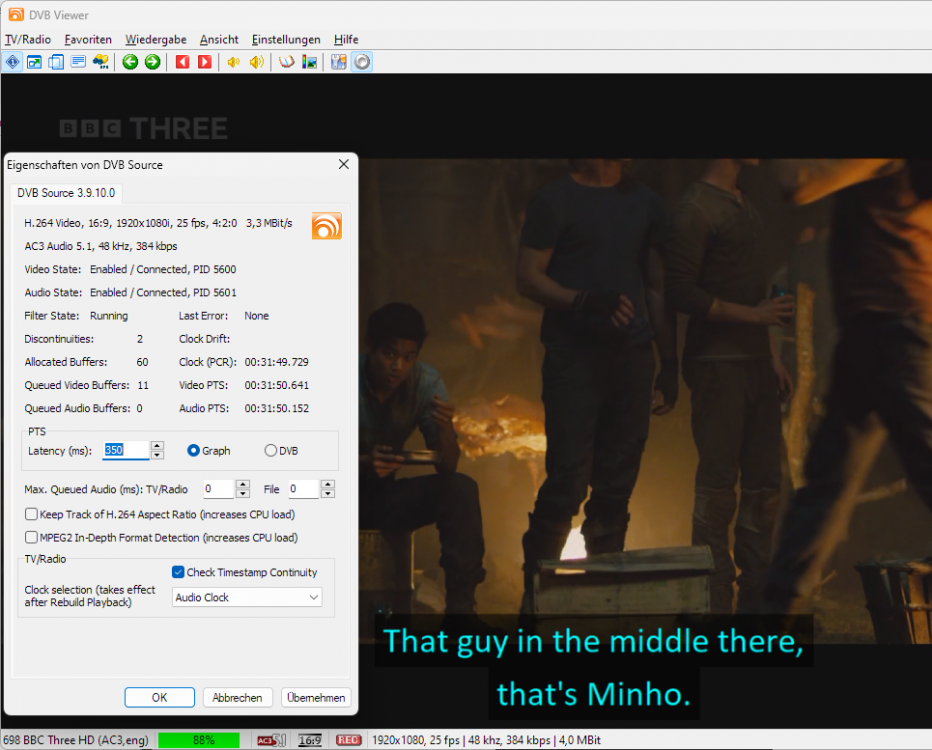The height and width of the screenshot is (750, 932).
Task: Increase Latency value with up spinner
Action: tap(157, 445)
